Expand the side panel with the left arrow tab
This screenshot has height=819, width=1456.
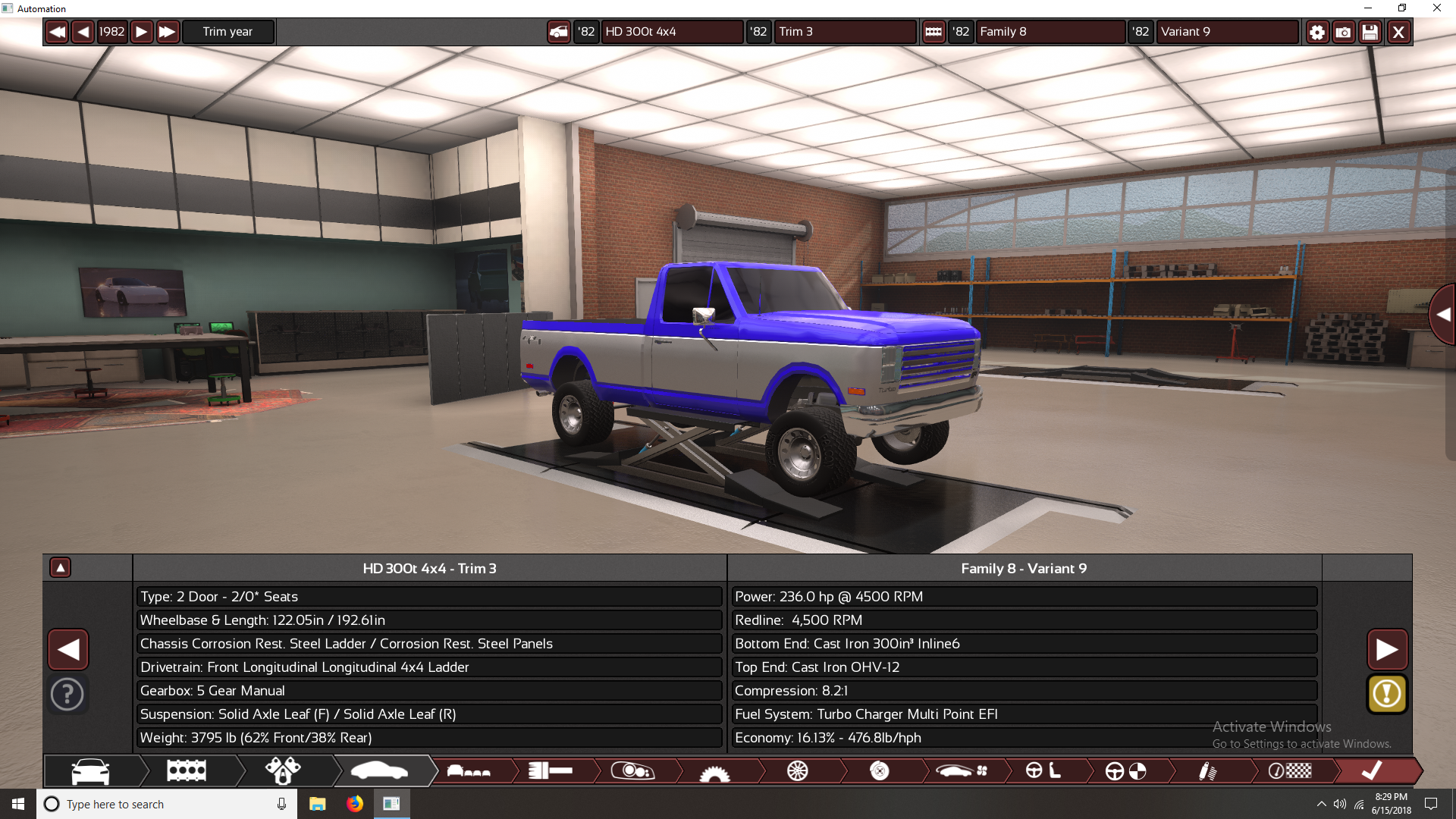point(1443,315)
